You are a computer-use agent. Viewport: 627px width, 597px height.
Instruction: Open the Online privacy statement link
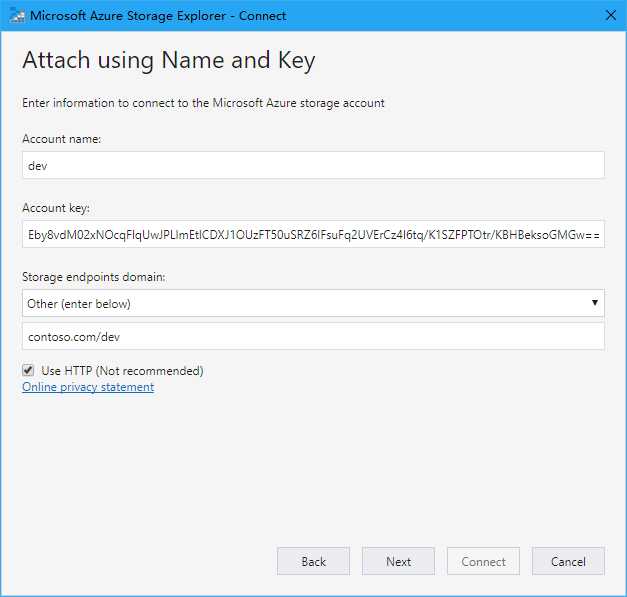[88, 387]
